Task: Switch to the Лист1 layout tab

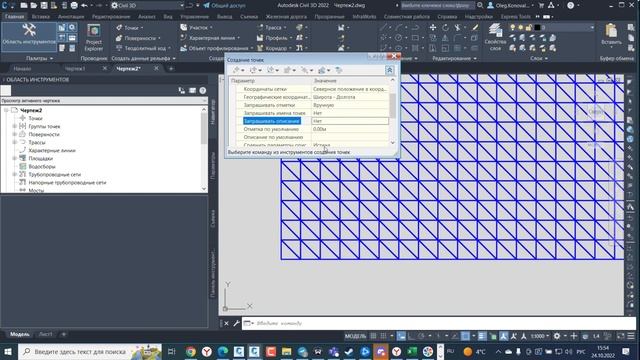Action: pos(45,334)
